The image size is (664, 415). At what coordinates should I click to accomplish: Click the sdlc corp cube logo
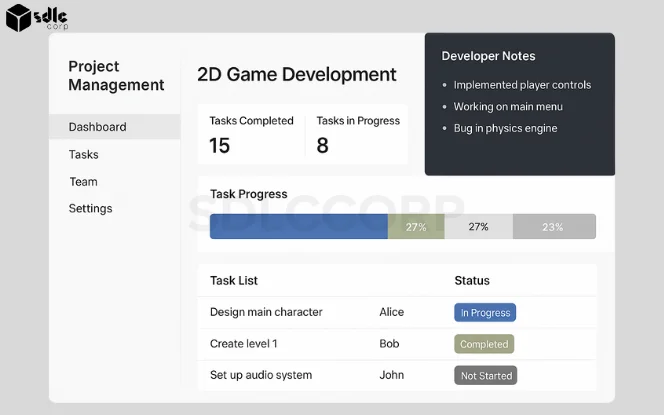coord(19,17)
